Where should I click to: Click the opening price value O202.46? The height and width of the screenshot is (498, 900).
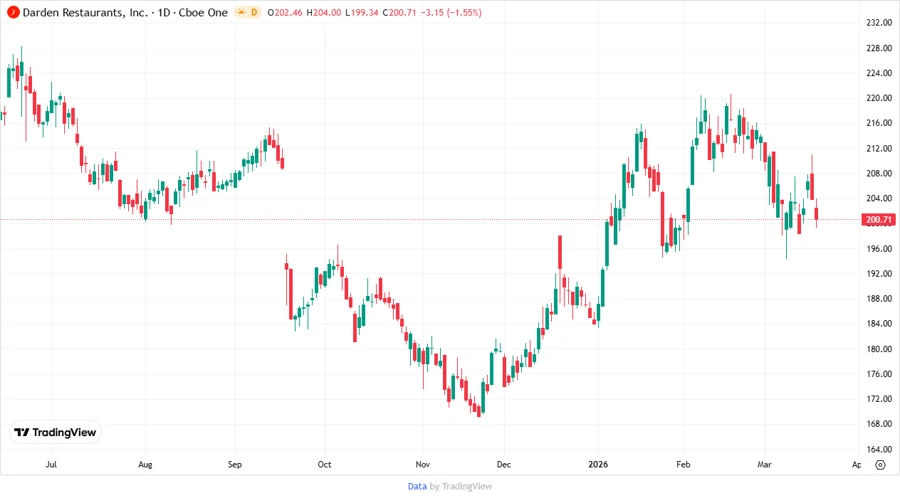point(289,11)
